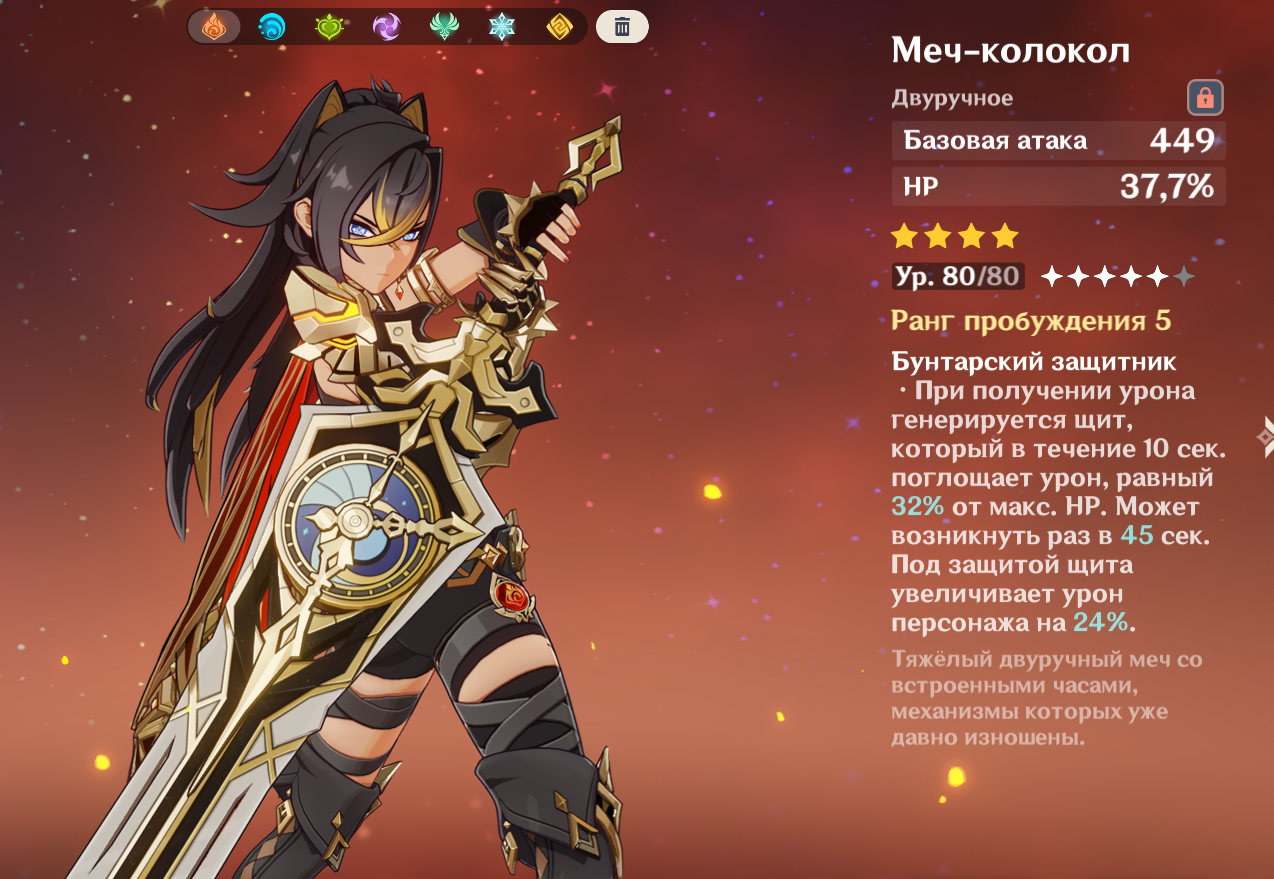Click the ascension phase star indicators

click(1118, 277)
